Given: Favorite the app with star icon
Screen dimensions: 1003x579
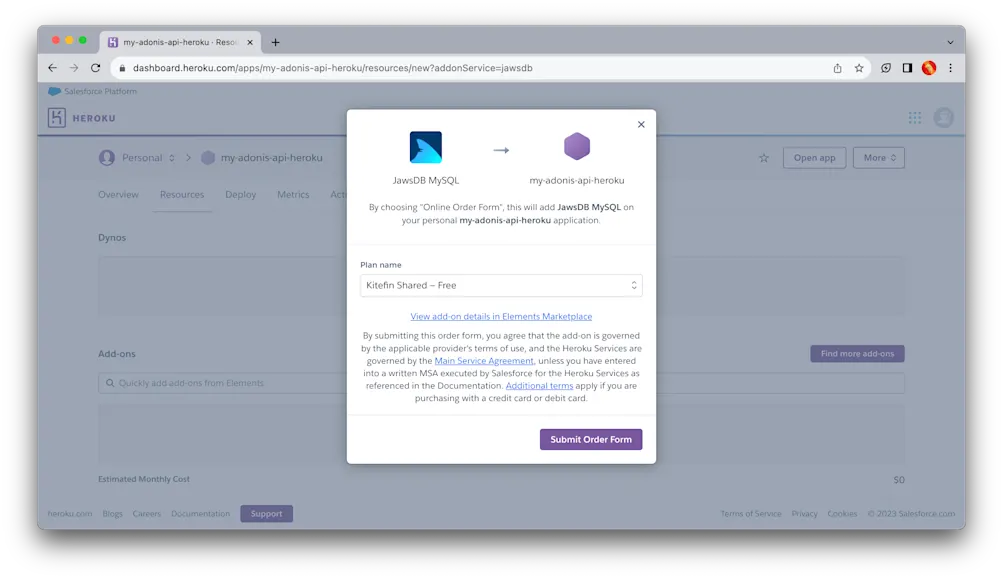Looking at the screenshot, I should click(764, 158).
